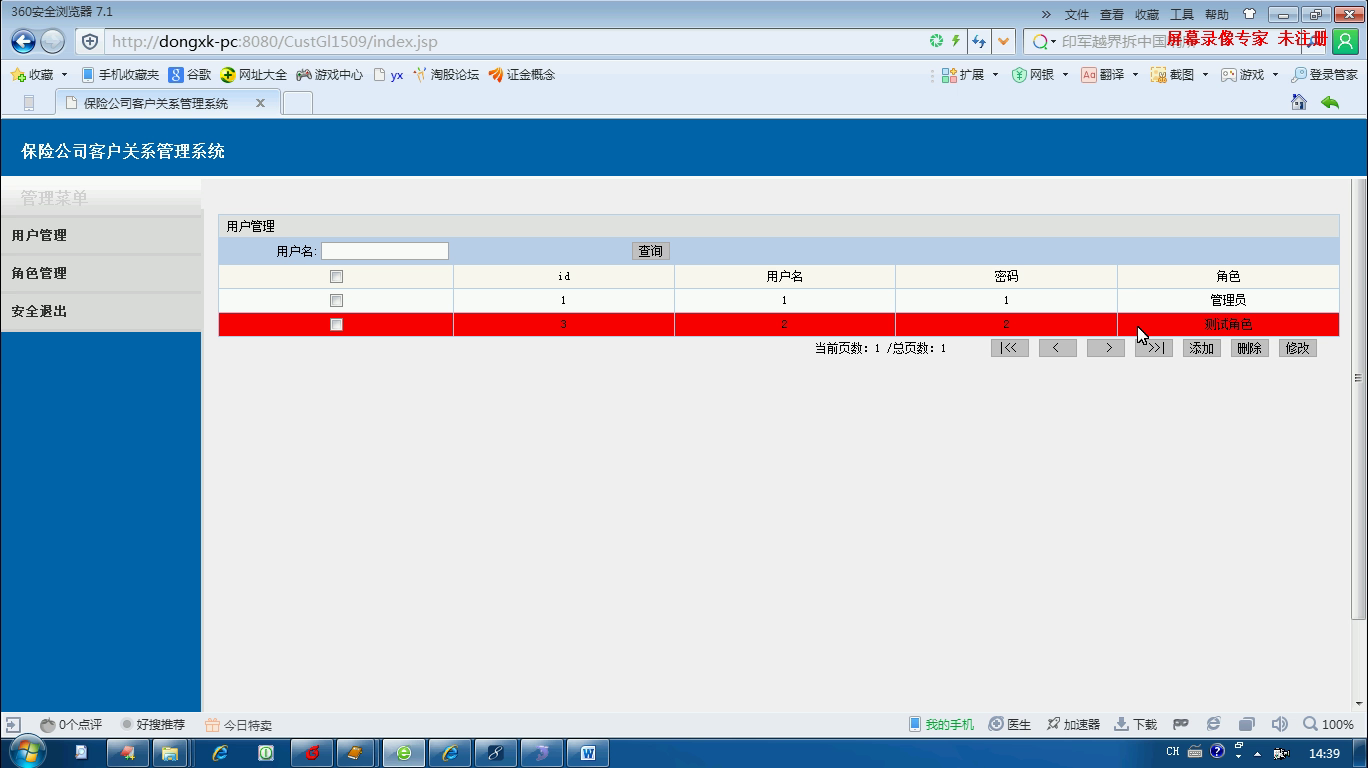Open the 扩展 extensions dropdown
Image resolution: width=1368 pixels, height=768 pixels.
970,75
